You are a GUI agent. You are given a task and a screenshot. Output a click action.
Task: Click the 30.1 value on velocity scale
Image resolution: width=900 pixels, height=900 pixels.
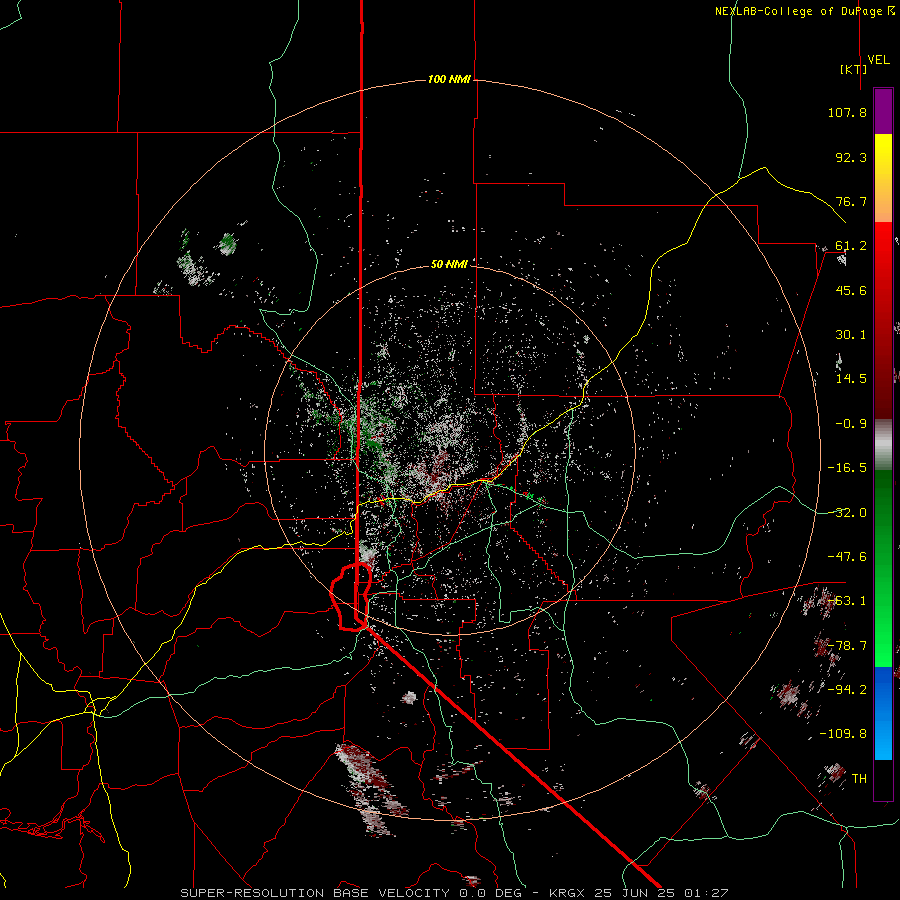pyautogui.click(x=851, y=335)
